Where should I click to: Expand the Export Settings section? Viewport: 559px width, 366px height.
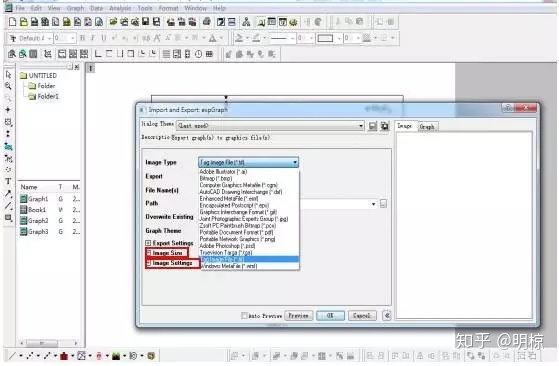(x=148, y=243)
